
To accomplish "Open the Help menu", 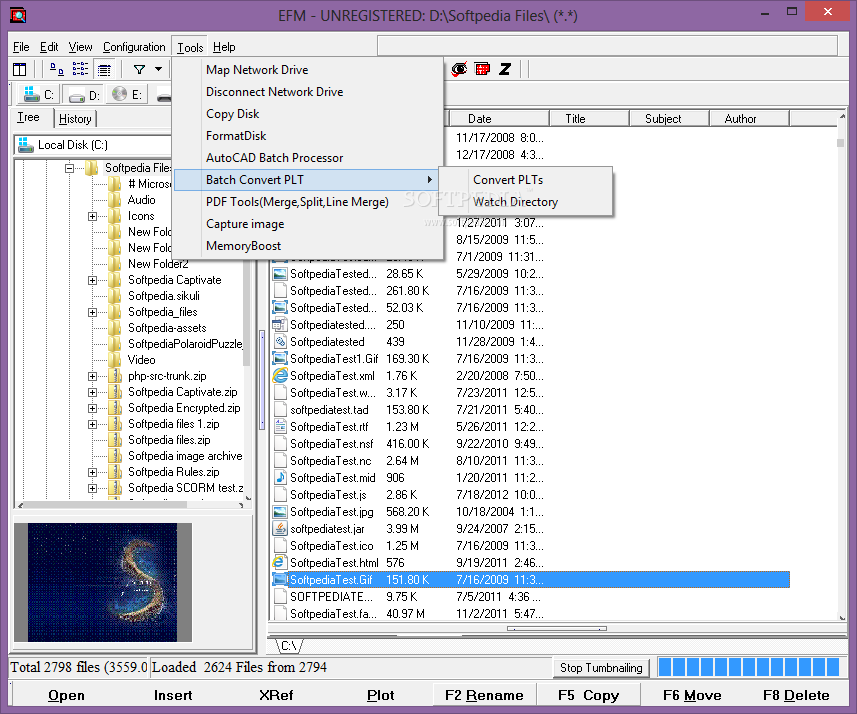I will (224, 47).
